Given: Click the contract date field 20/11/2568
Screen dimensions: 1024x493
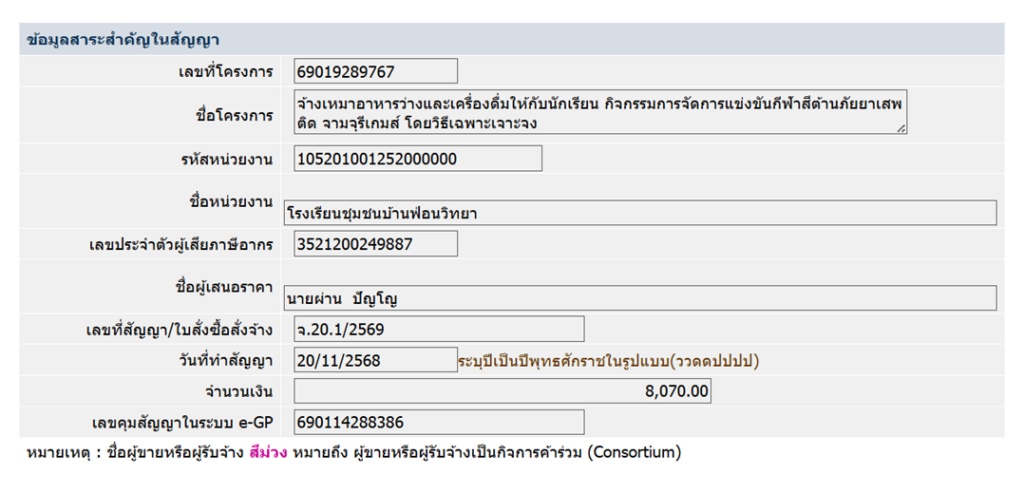Looking at the screenshot, I should click(x=376, y=360).
